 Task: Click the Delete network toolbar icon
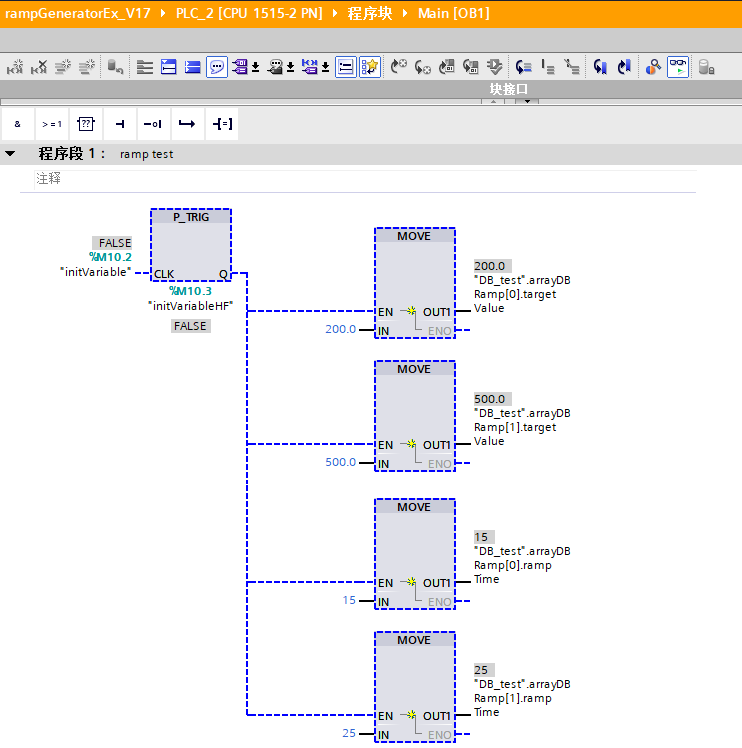39,67
